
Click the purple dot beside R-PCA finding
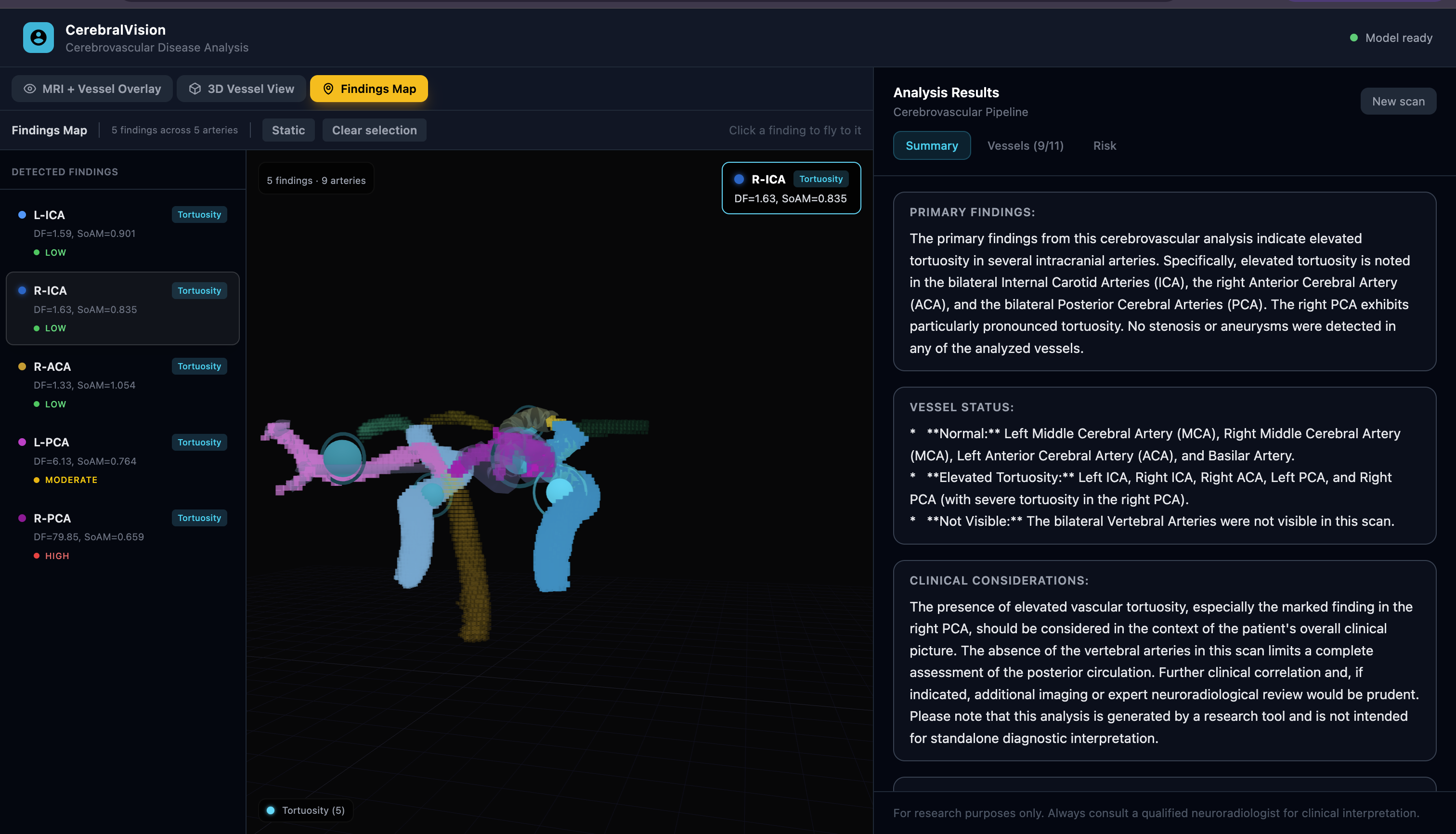pos(22,518)
